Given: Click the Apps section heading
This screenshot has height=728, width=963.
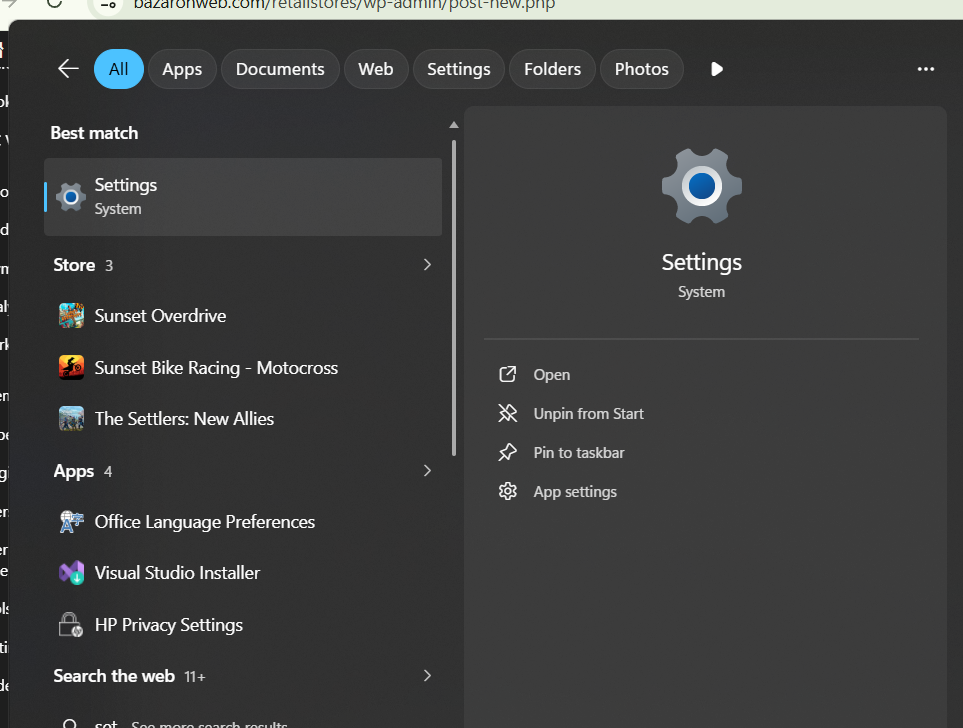Looking at the screenshot, I should coord(74,471).
